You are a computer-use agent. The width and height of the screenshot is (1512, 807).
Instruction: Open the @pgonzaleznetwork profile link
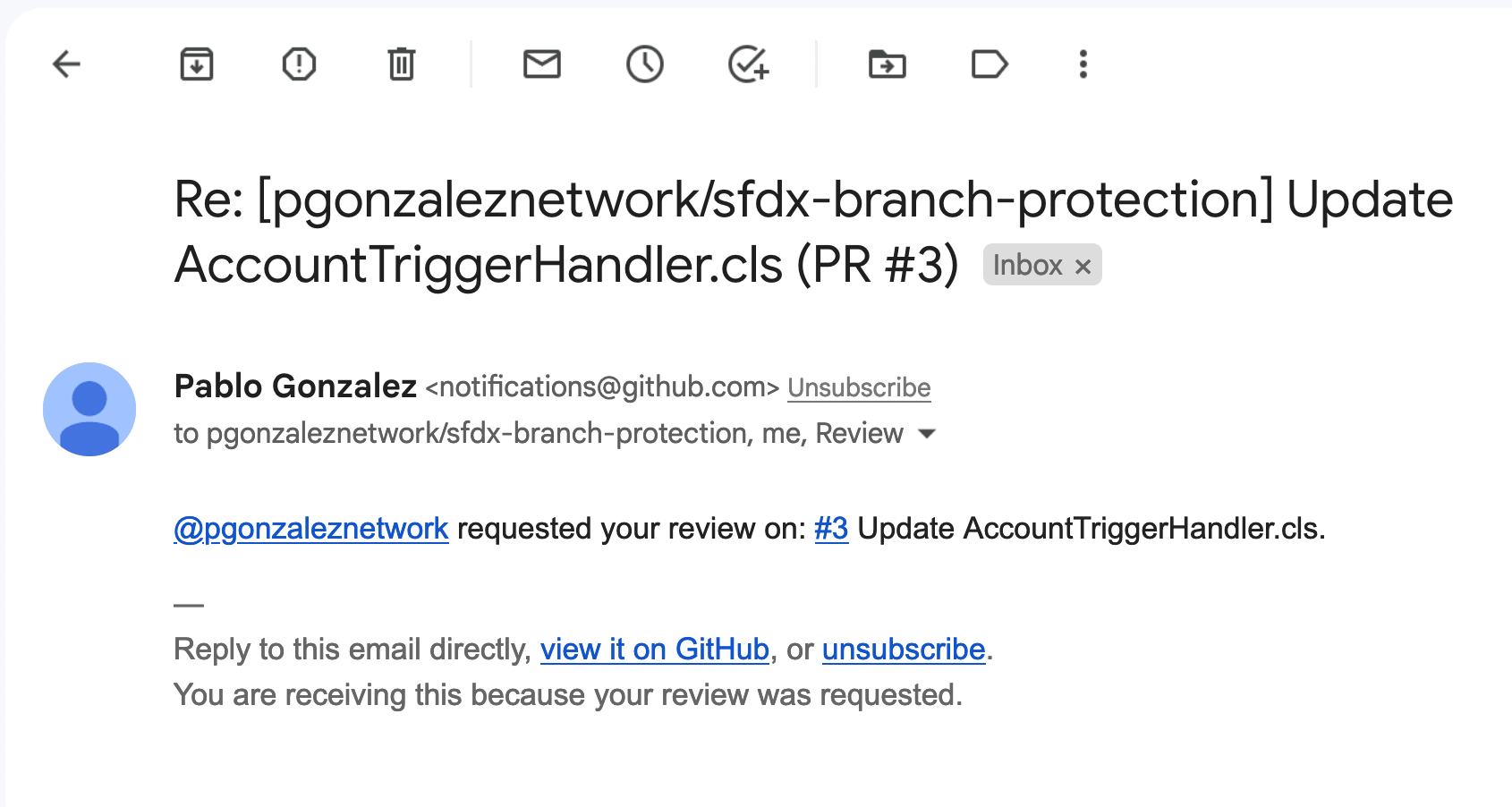click(x=311, y=529)
